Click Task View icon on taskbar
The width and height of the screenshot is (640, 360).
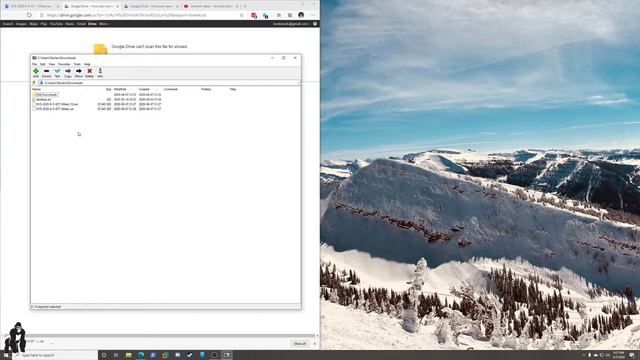pyautogui.click(x=116, y=355)
